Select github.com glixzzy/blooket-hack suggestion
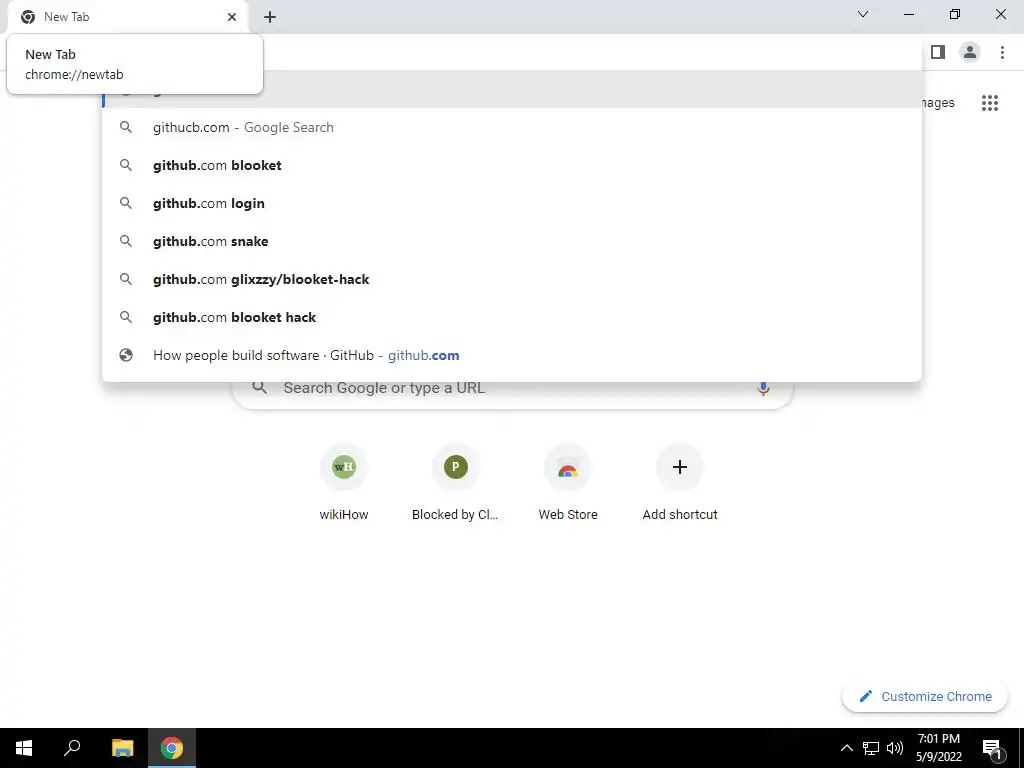The image size is (1024, 768). pyautogui.click(x=511, y=279)
